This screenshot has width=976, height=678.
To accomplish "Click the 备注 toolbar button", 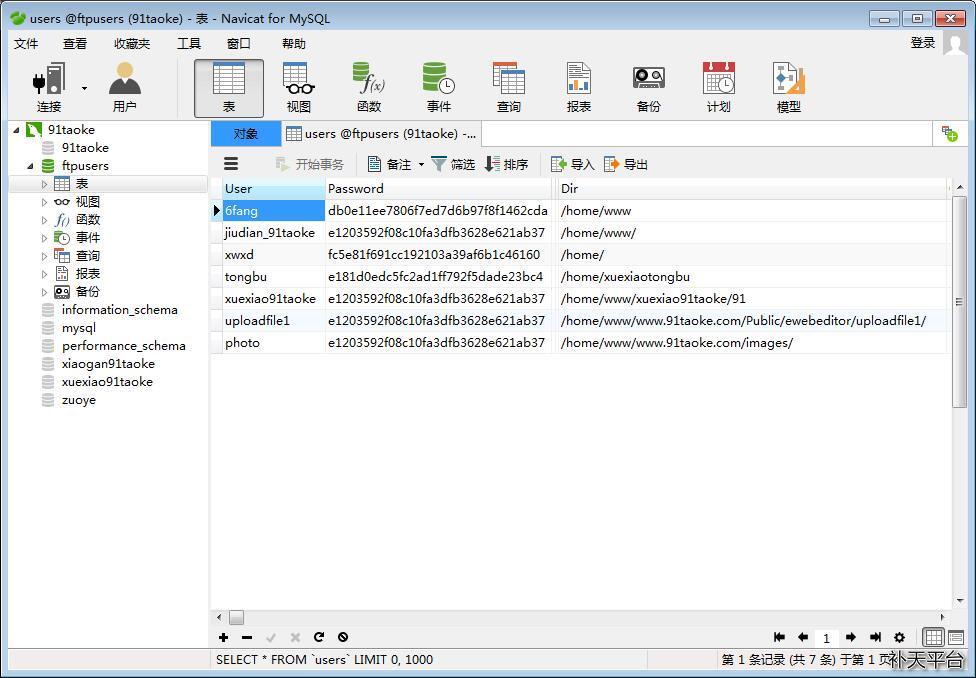I will tap(390, 164).
